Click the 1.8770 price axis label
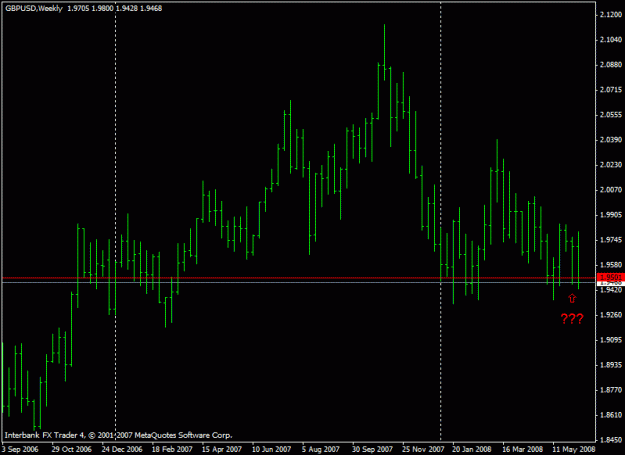The width and height of the screenshot is (625, 455). coord(611,390)
